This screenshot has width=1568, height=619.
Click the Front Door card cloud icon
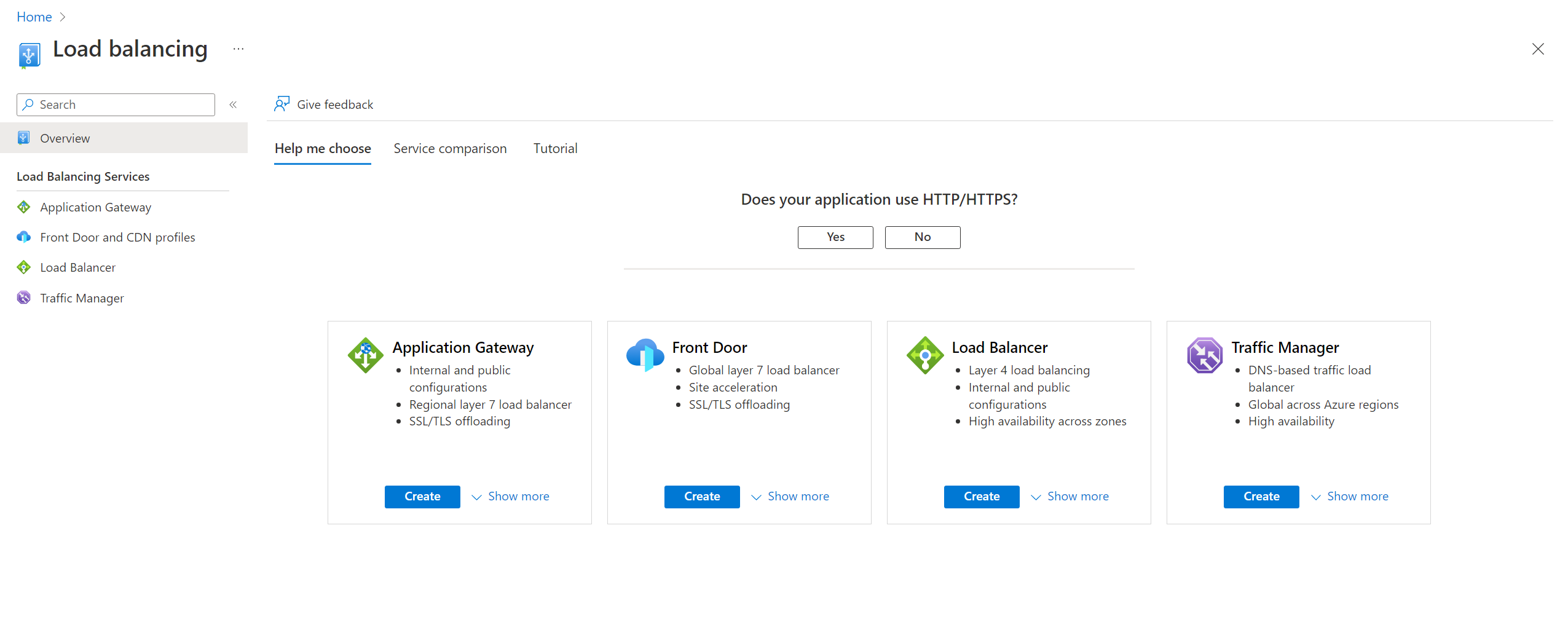tap(645, 355)
